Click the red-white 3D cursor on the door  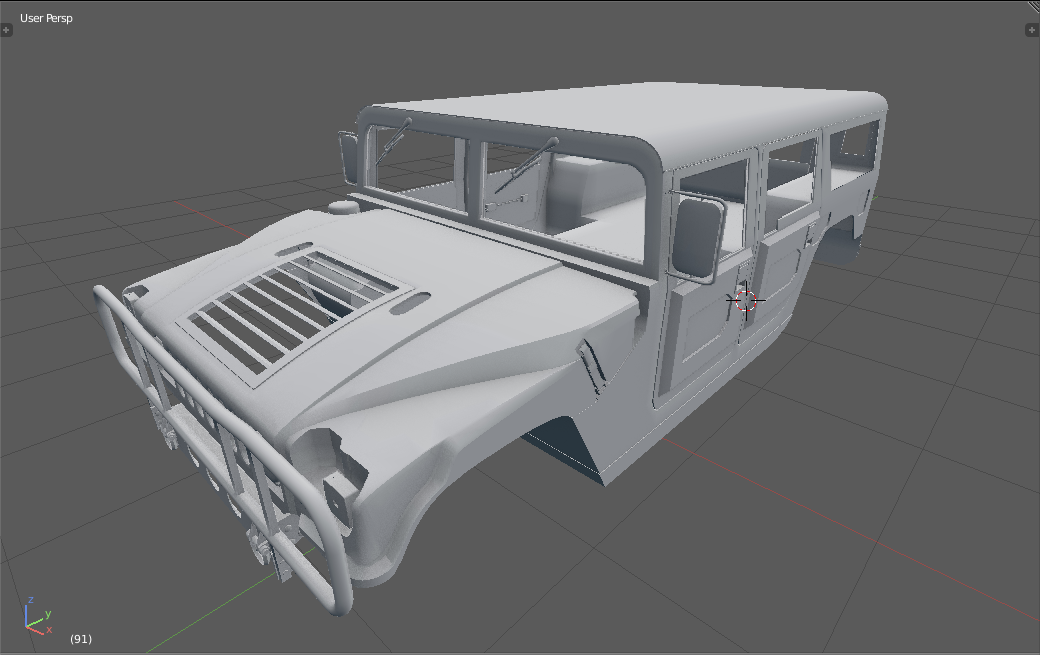(746, 300)
